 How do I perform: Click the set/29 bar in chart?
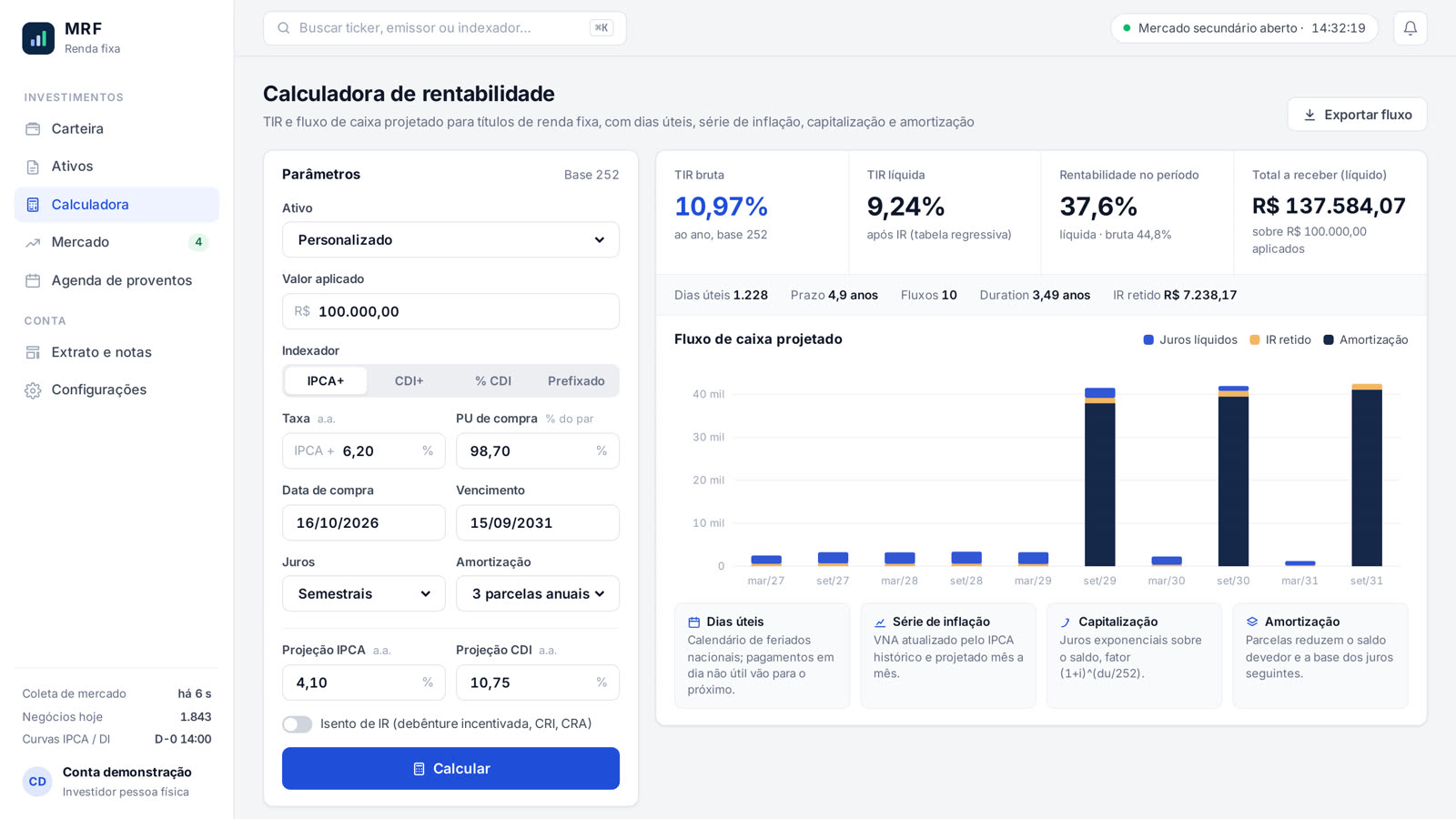coord(1099,477)
